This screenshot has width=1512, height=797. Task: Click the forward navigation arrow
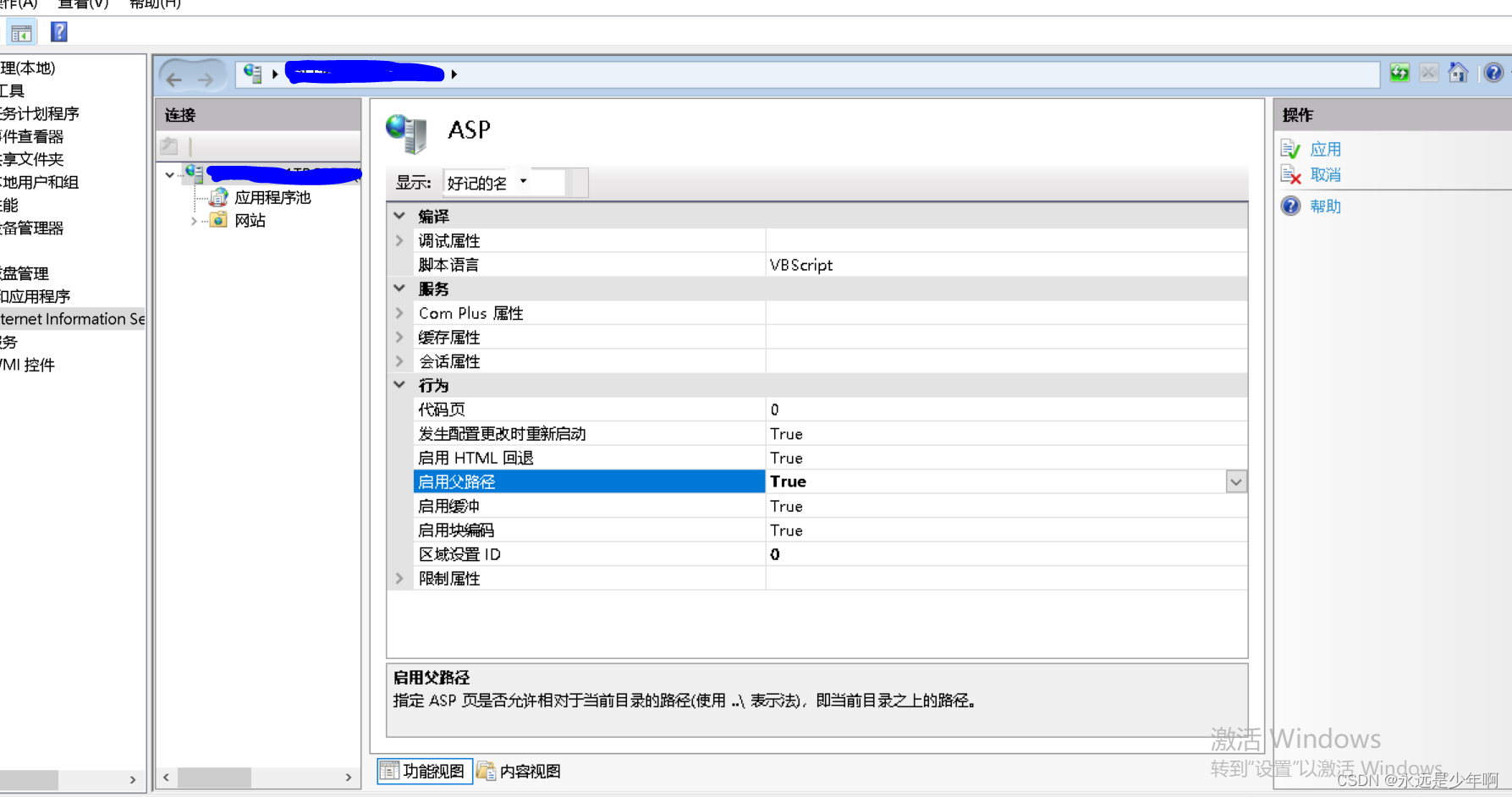(x=206, y=80)
